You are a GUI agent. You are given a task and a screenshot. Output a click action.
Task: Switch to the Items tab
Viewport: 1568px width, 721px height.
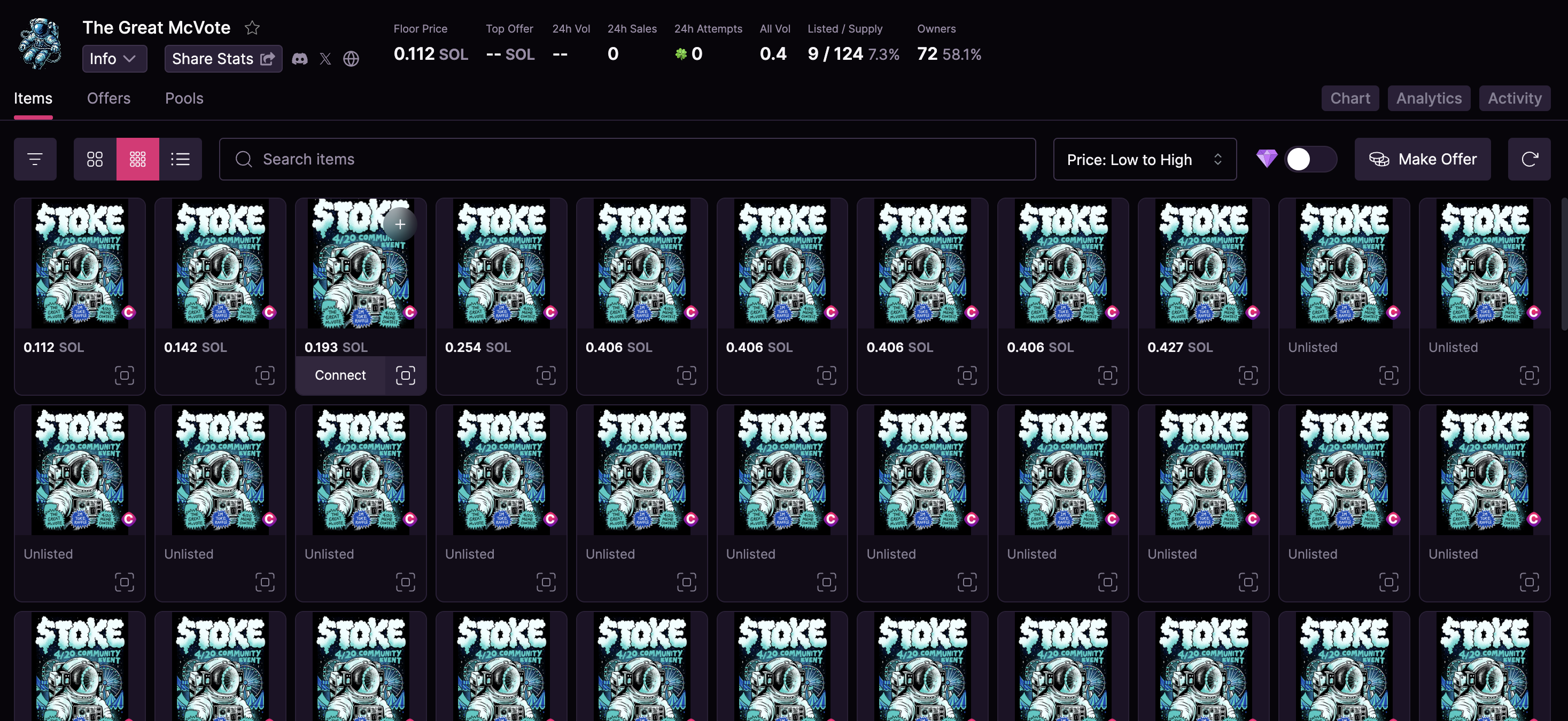coord(33,98)
